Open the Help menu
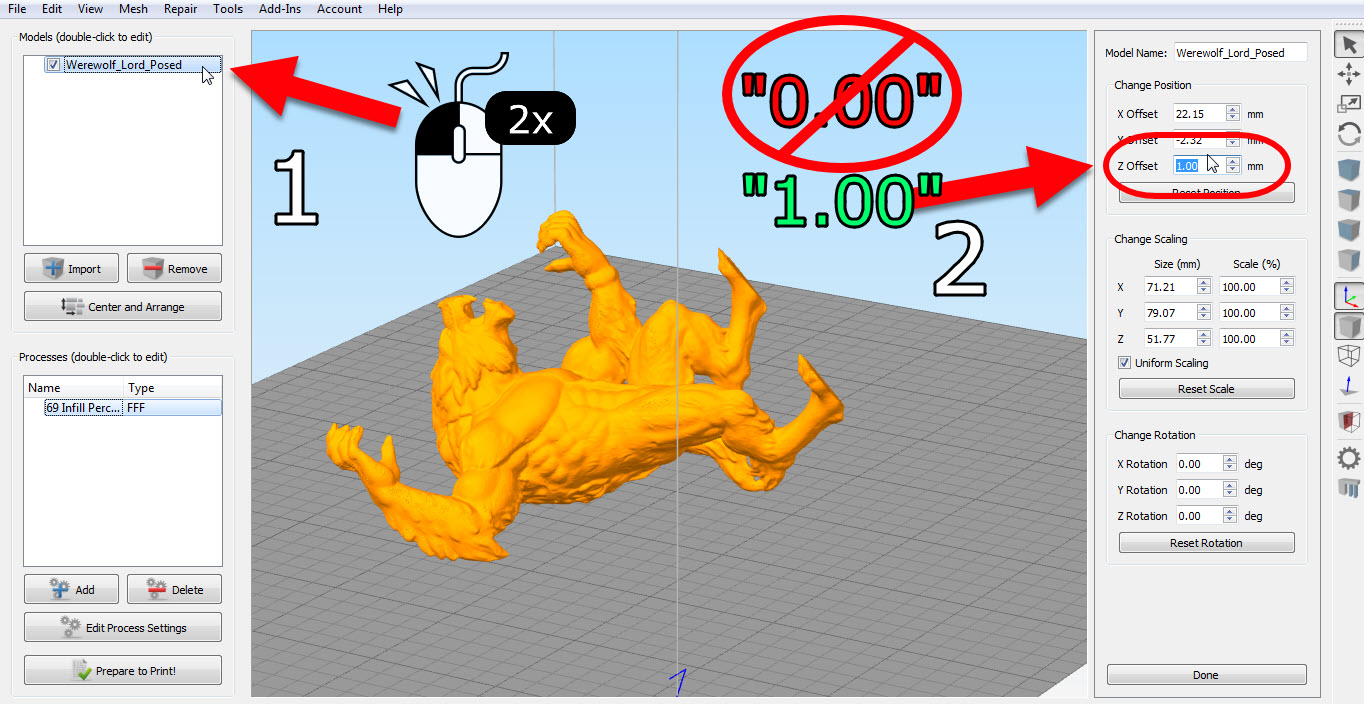1364x704 pixels. click(x=391, y=9)
